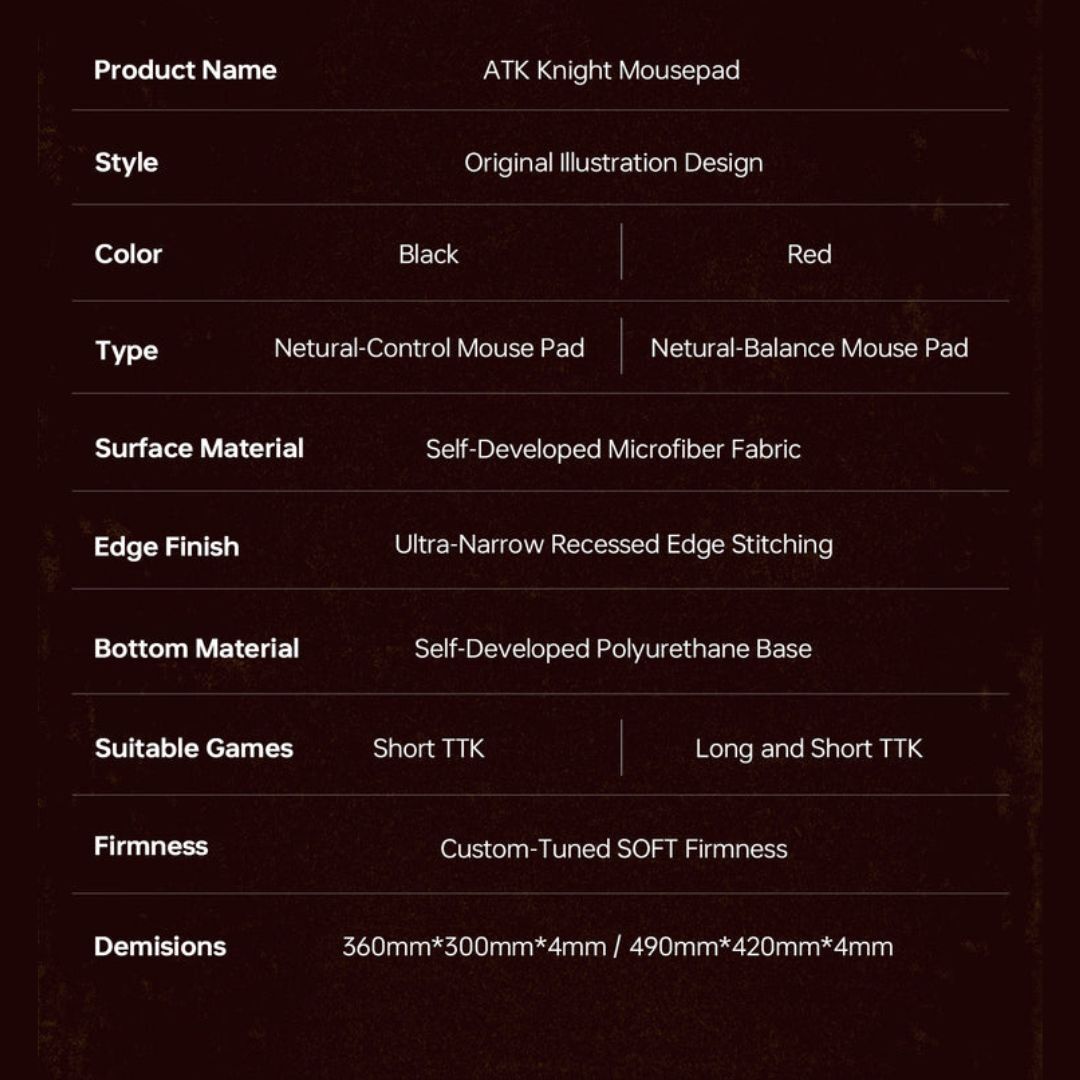Select 'Ultra-Narrow Recessed Edge Stitching' text
This screenshot has height=1080, width=1080.
click(613, 545)
